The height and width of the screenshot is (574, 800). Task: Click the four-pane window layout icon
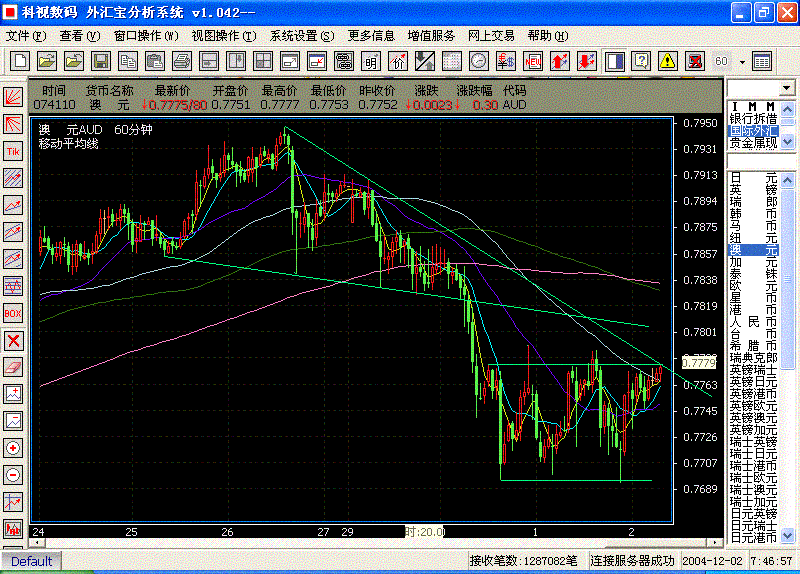[x=263, y=61]
